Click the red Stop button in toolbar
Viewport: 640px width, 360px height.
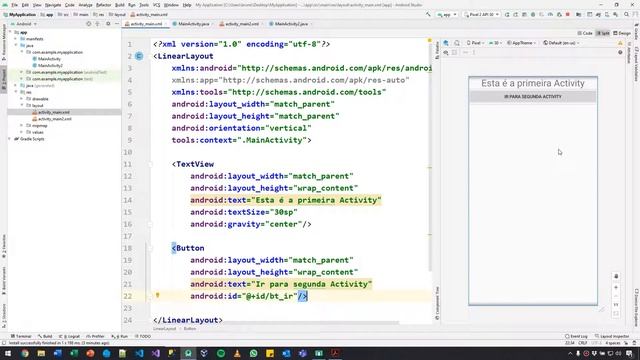click(568, 14)
